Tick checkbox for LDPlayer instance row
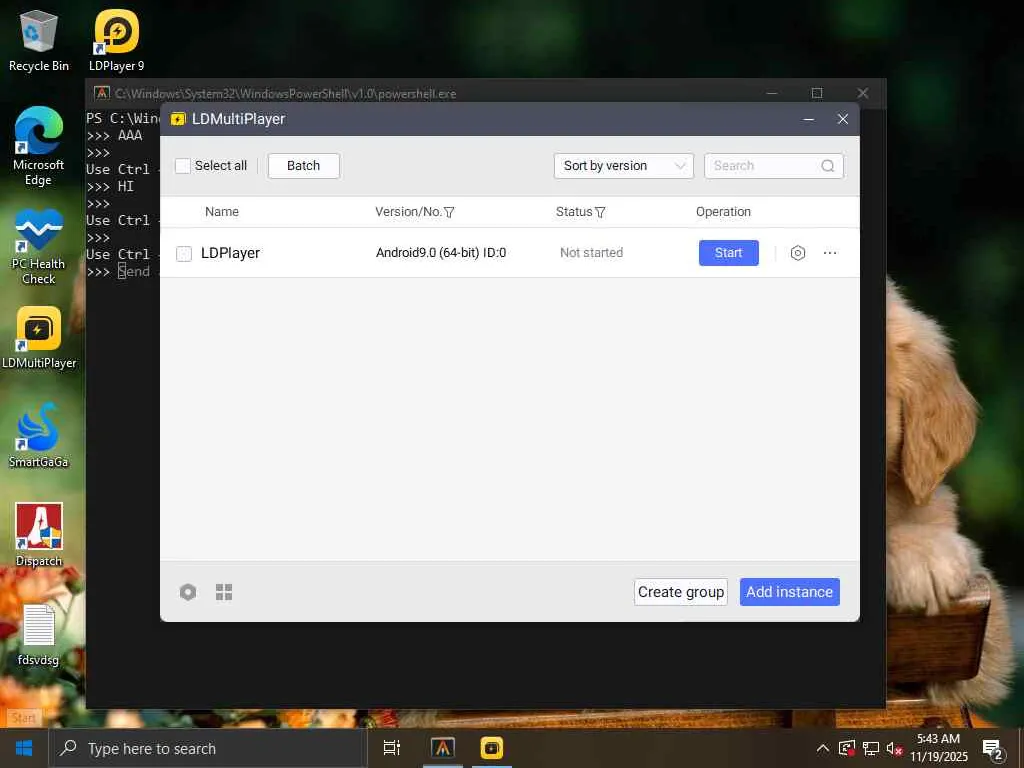The height and width of the screenshot is (768, 1024). 184,253
